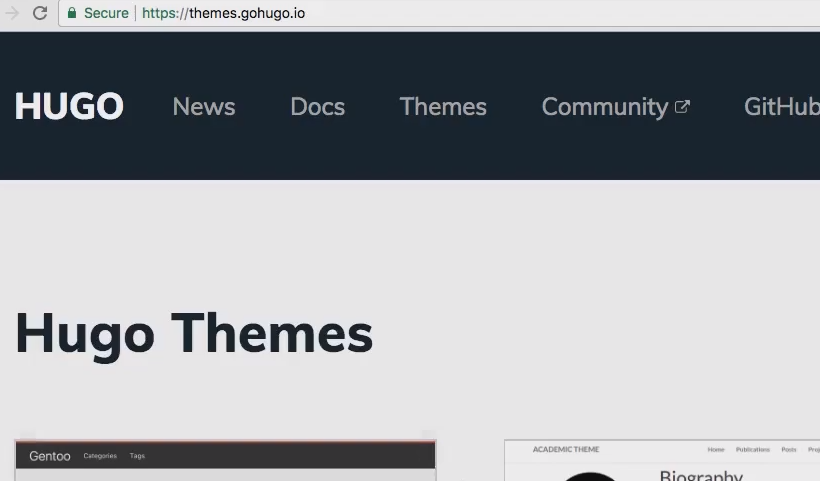Click Posts in Academic theme preview
The image size is (820, 481).
click(x=789, y=450)
